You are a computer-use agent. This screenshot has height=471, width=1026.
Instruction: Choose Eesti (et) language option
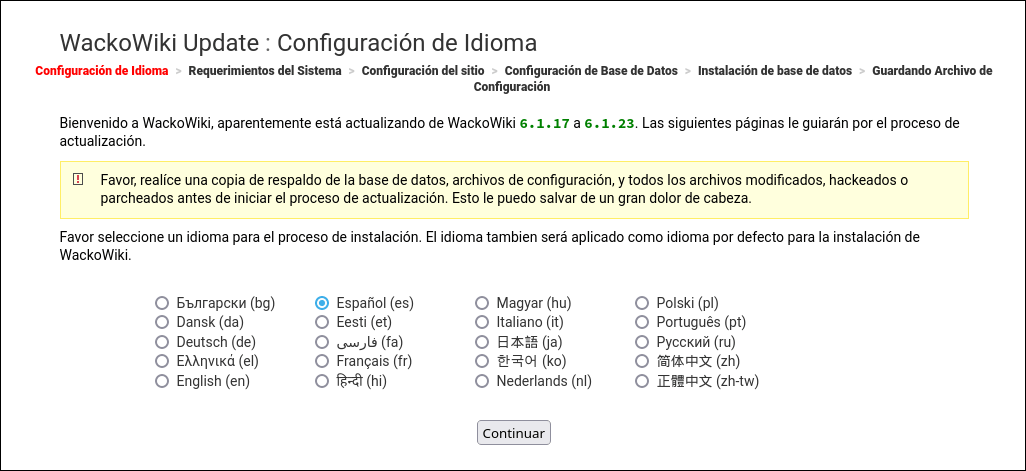coord(322,322)
